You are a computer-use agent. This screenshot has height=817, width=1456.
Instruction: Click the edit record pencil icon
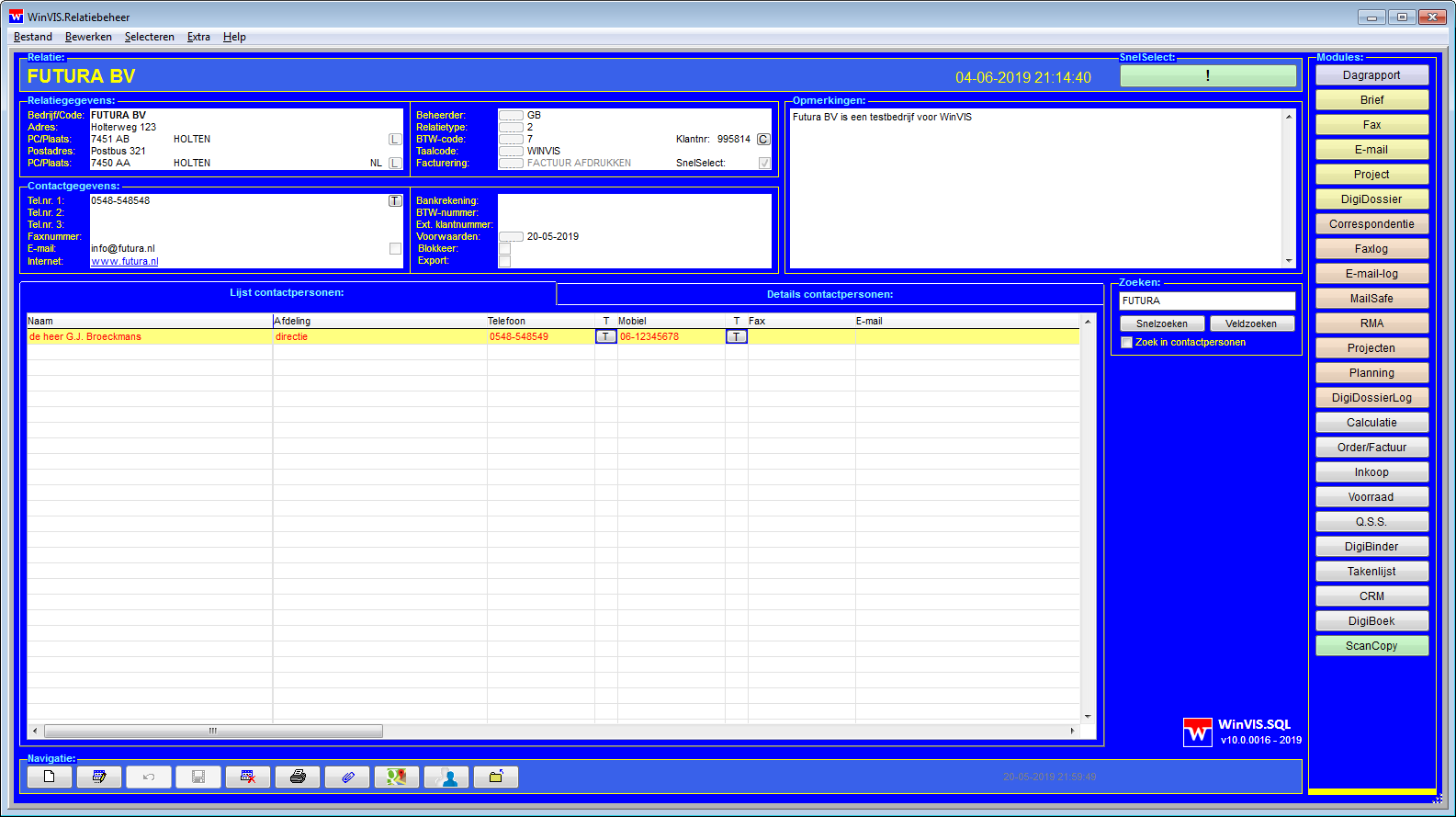pyautogui.click(x=99, y=777)
